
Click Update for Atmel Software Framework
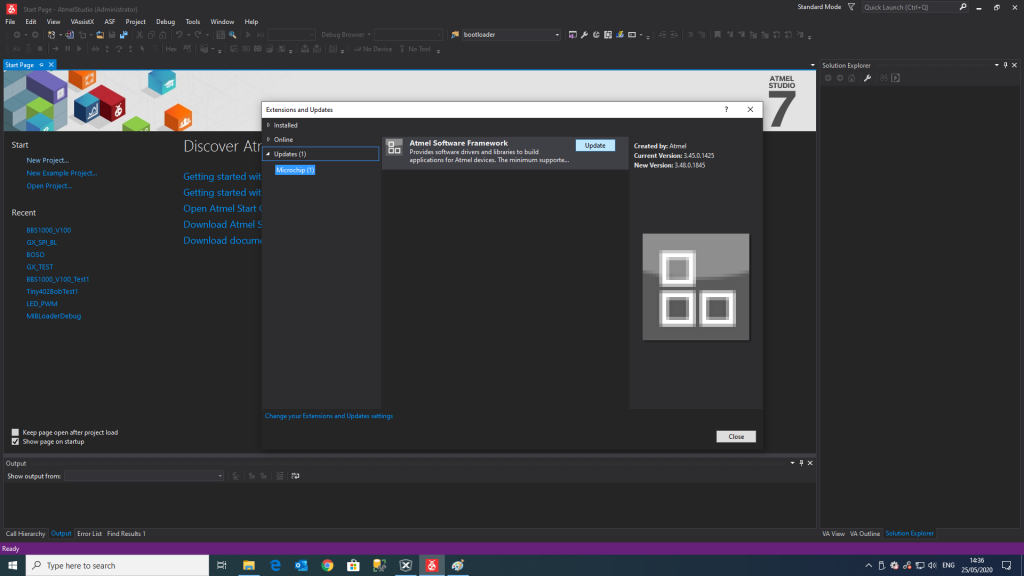click(x=595, y=146)
